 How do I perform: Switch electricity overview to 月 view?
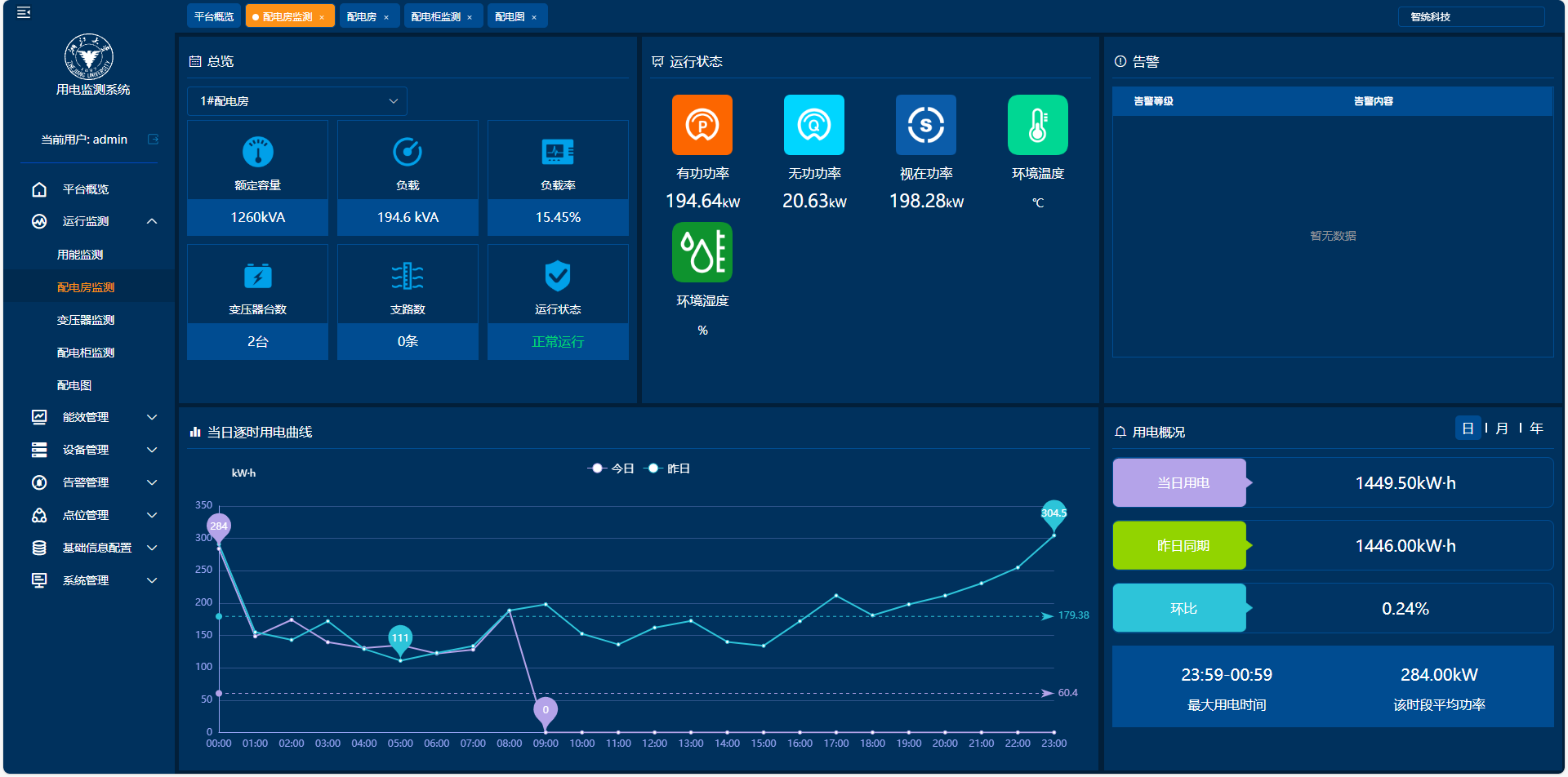(1501, 428)
